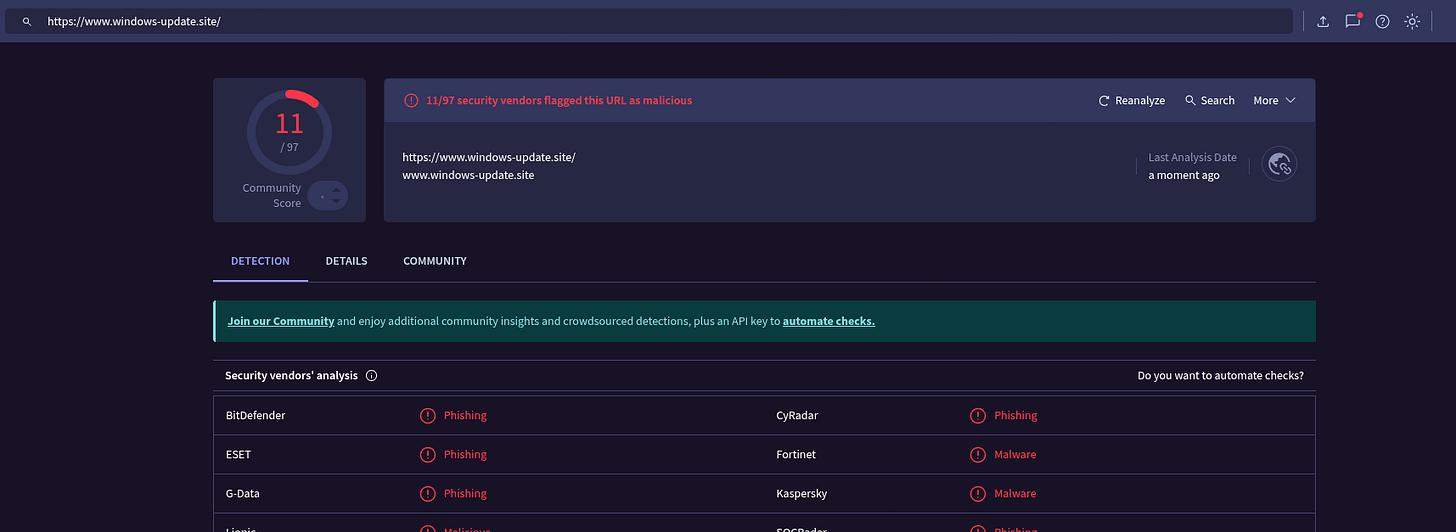Click the Phishing result text for ESET
The height and width of the screenshot is (532, 1456).
pyautogui.click(x=465, y=454)
